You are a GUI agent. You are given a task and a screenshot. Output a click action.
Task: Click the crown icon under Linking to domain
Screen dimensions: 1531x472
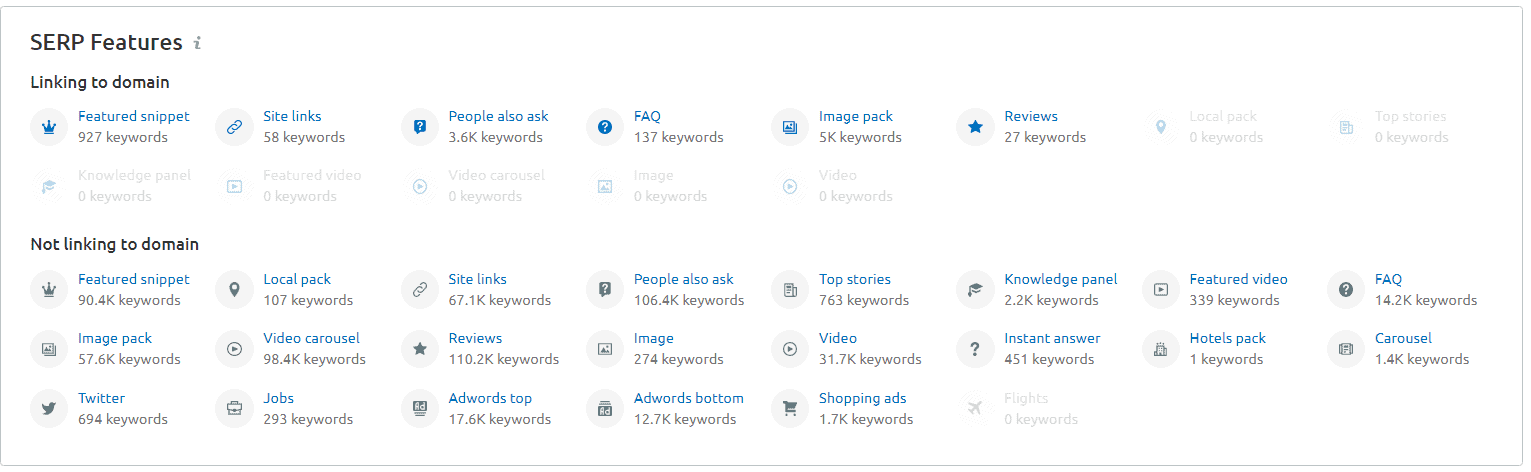click(x=48, y=127)
